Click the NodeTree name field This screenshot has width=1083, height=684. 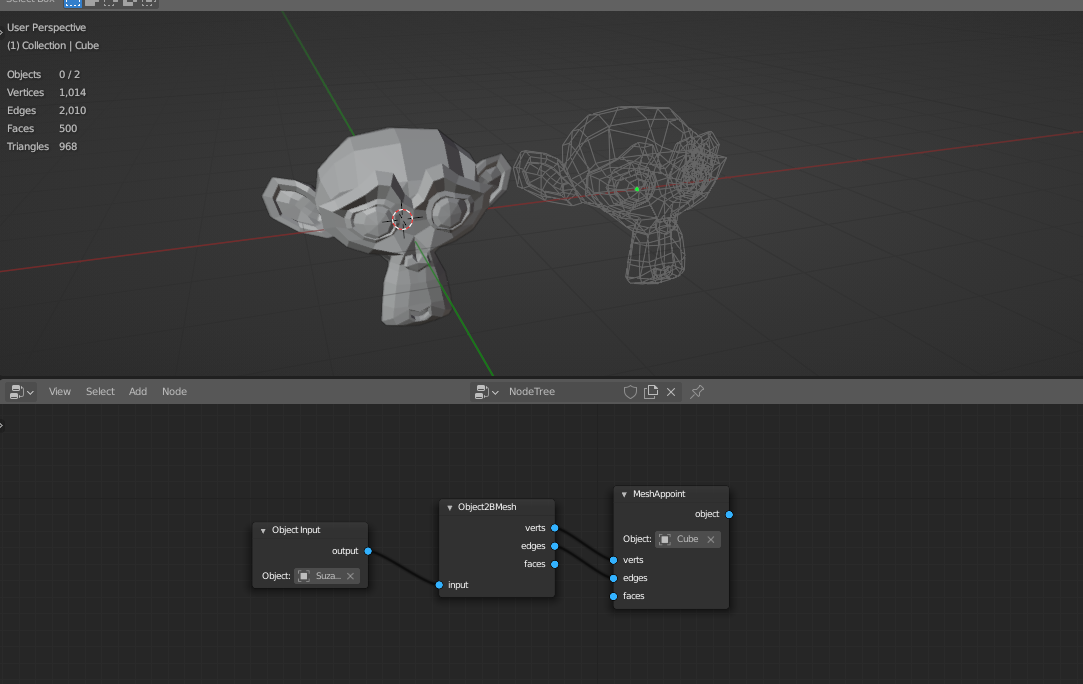pyautogui.click(x=560, y=392)
